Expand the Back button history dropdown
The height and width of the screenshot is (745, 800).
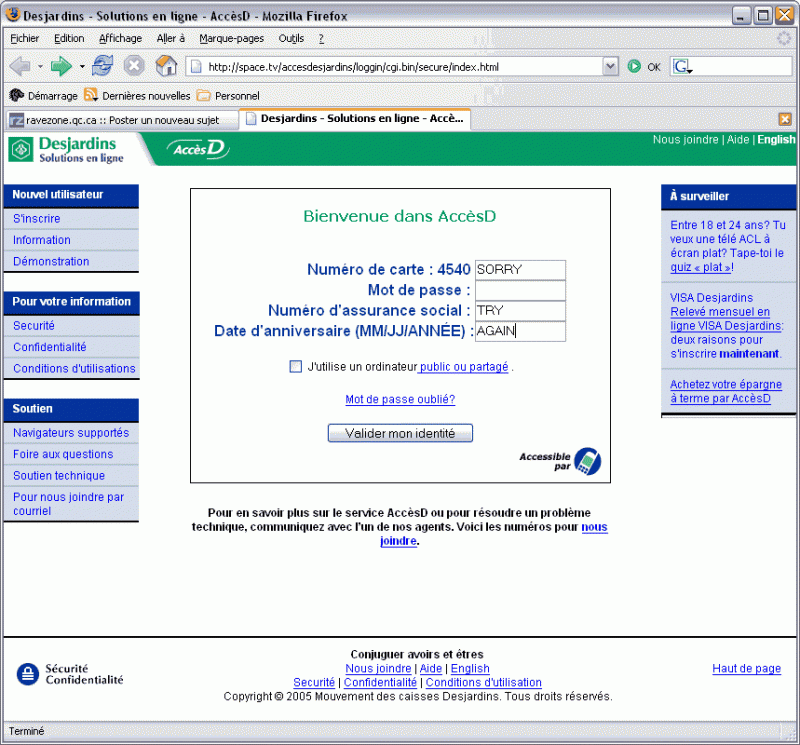[x=40, y=67]
